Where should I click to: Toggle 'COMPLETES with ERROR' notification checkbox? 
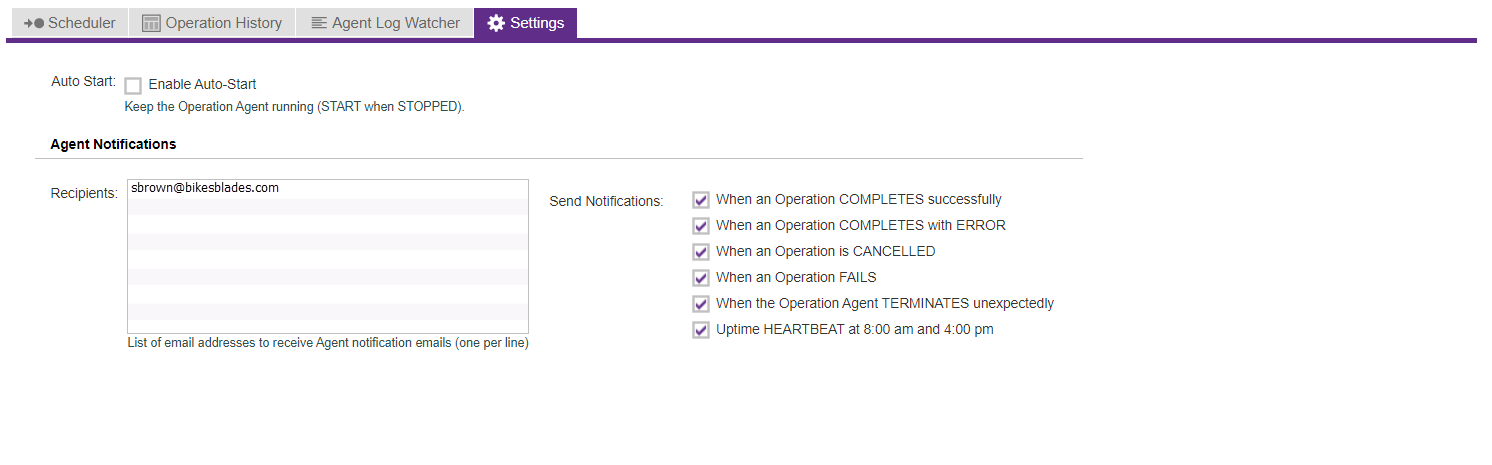701,226
